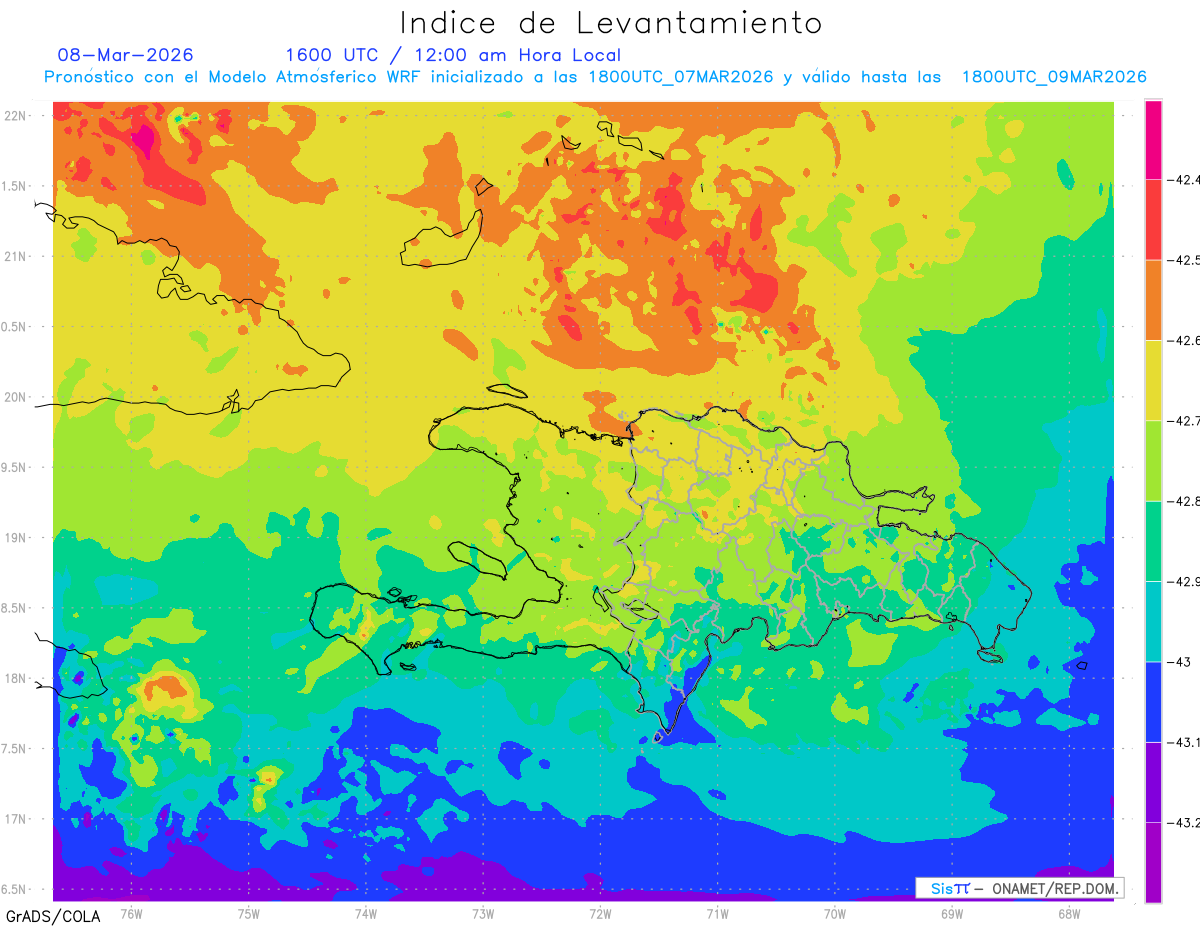Click the legend value '-42.4'
This screenshot has height=927, width=1200.
tap(1184, 180)
